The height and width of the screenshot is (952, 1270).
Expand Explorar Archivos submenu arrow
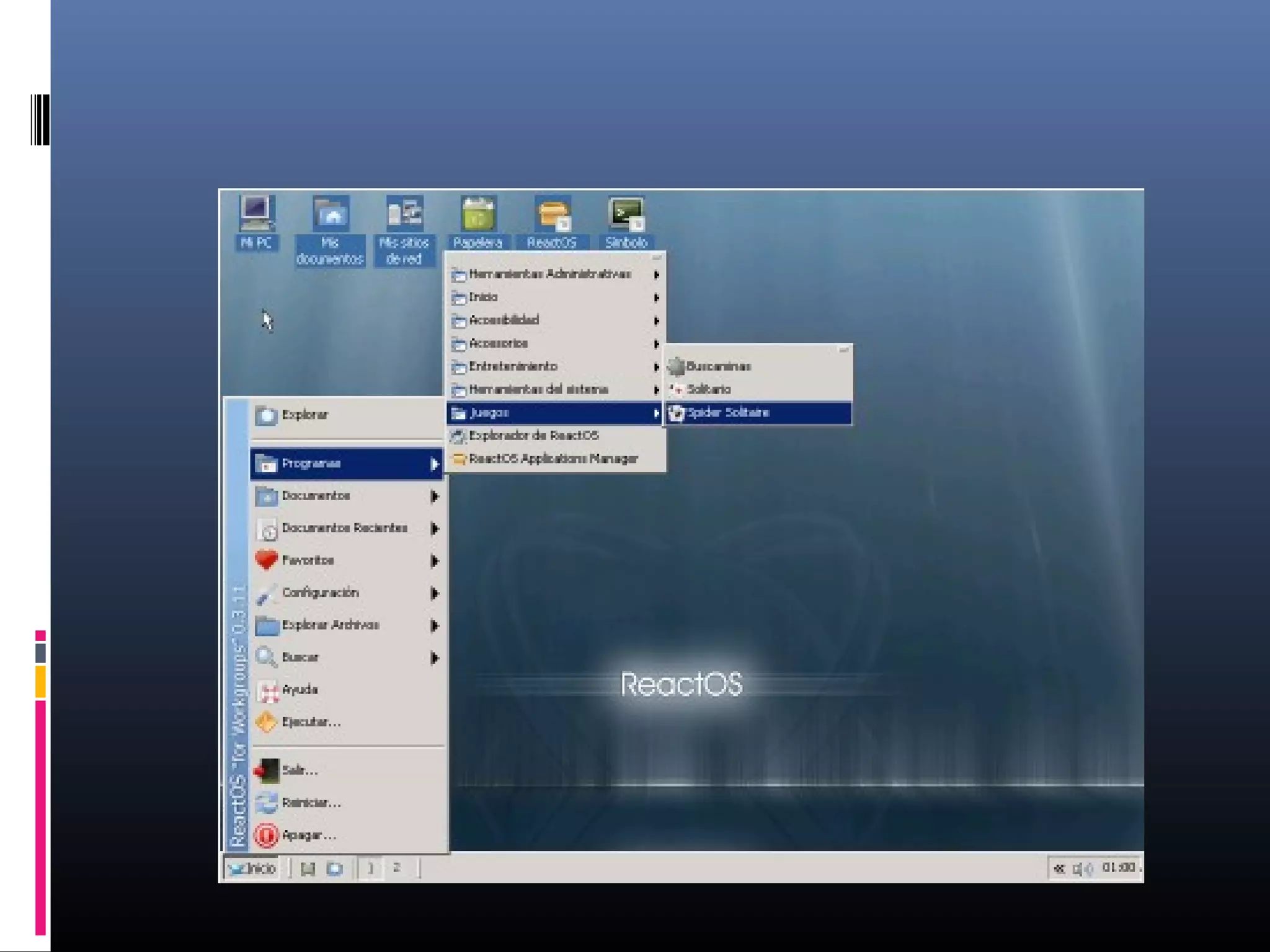pos(435,626)
